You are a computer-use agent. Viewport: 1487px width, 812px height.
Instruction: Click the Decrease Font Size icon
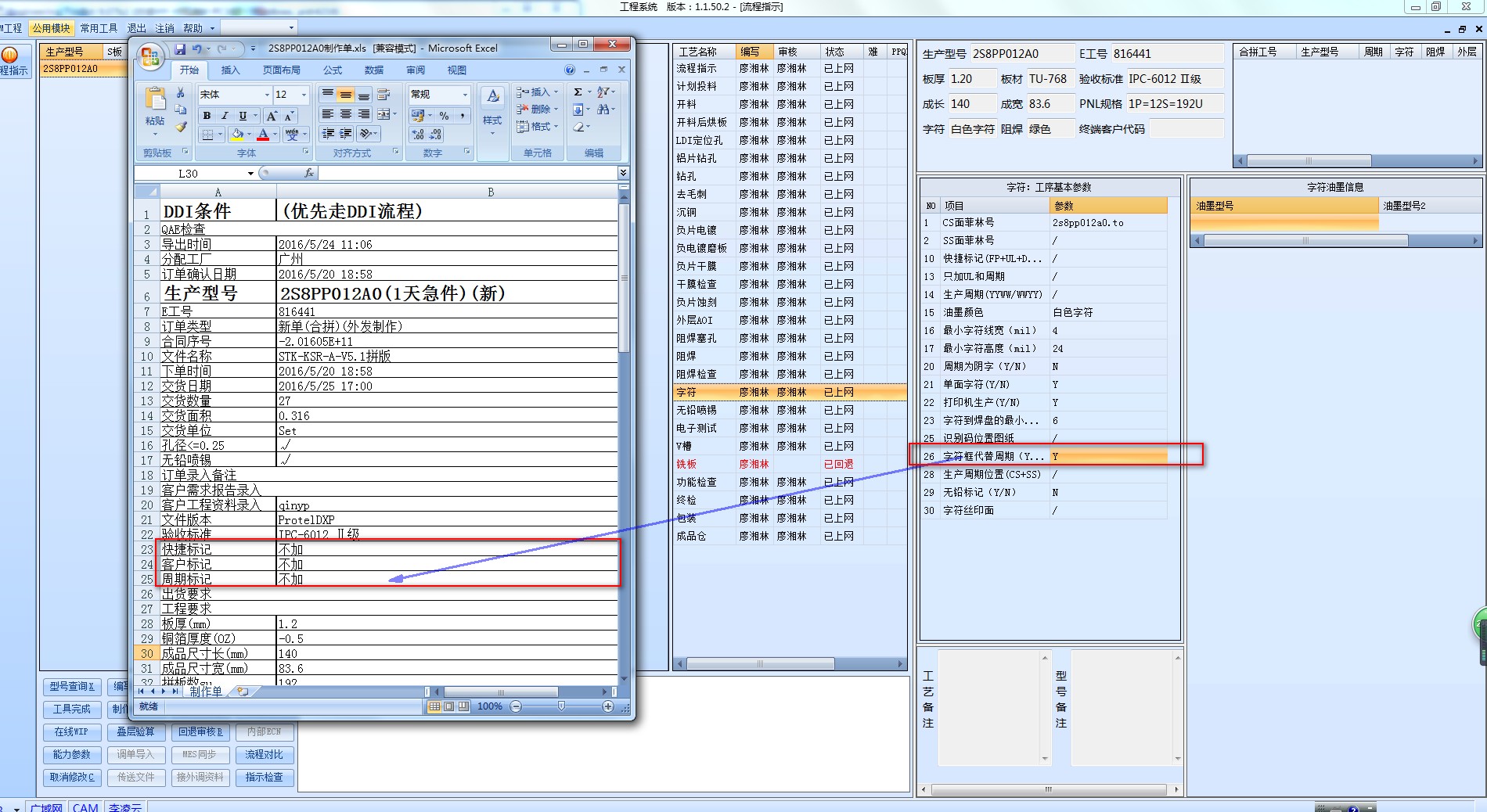pyautogui.click(x=288, y=116)
